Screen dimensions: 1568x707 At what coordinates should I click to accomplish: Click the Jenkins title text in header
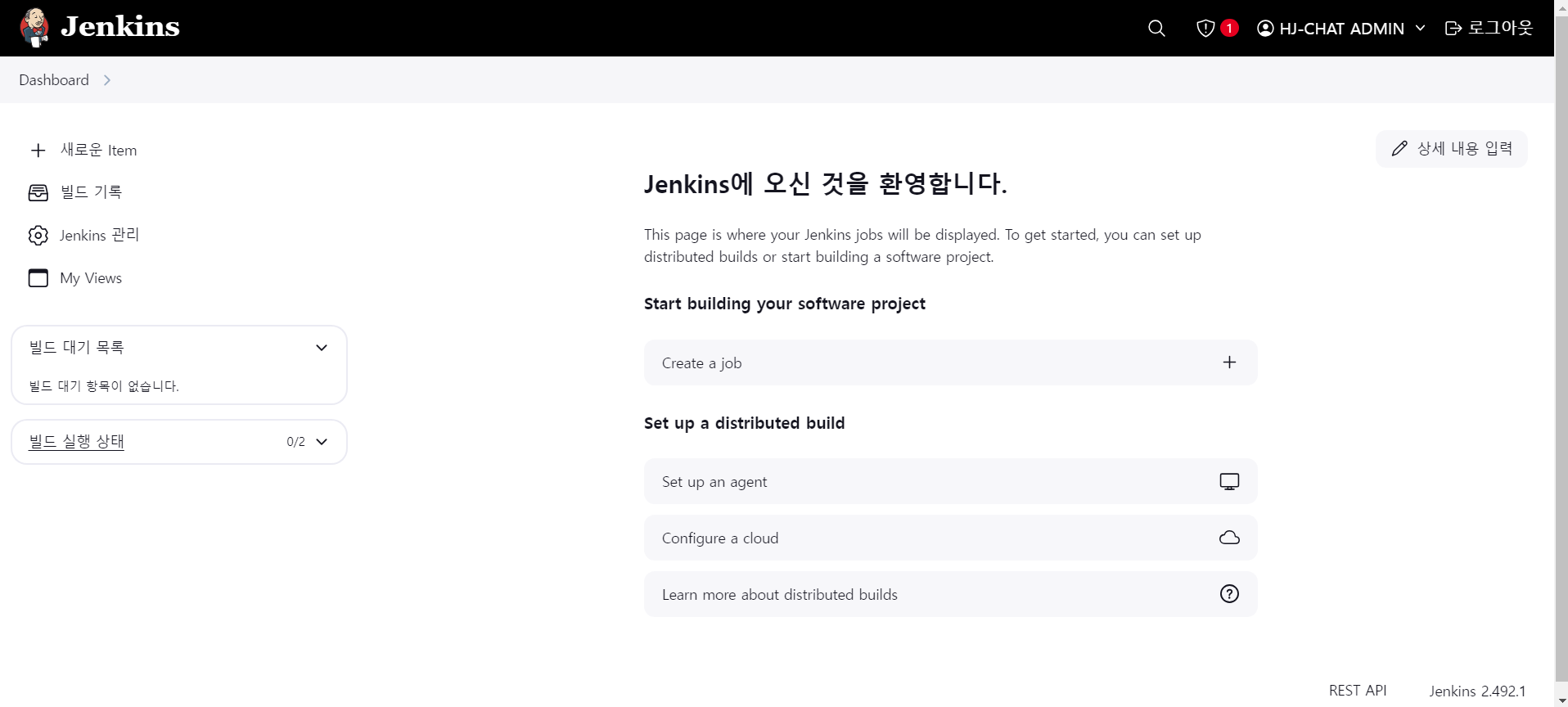pyautogui.click(x=120, y=27)
